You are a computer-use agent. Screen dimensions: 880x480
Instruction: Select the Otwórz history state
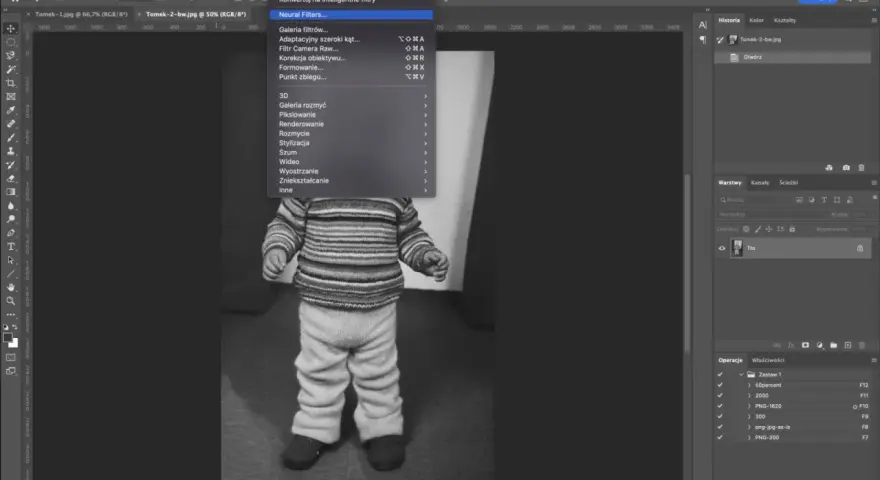point(792,57)
